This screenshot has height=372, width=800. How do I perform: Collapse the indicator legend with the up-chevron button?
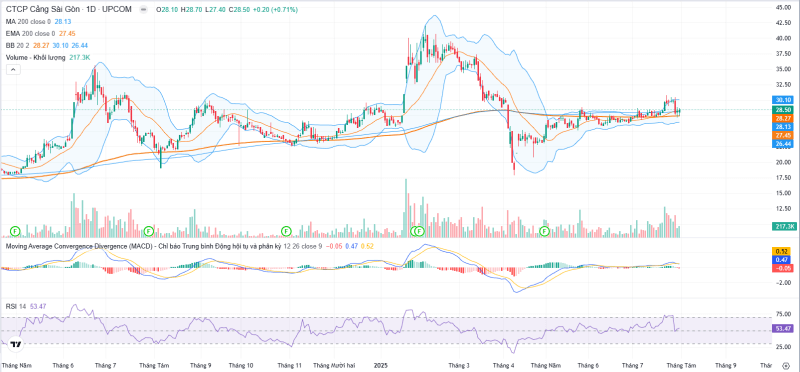pos(13,70)
